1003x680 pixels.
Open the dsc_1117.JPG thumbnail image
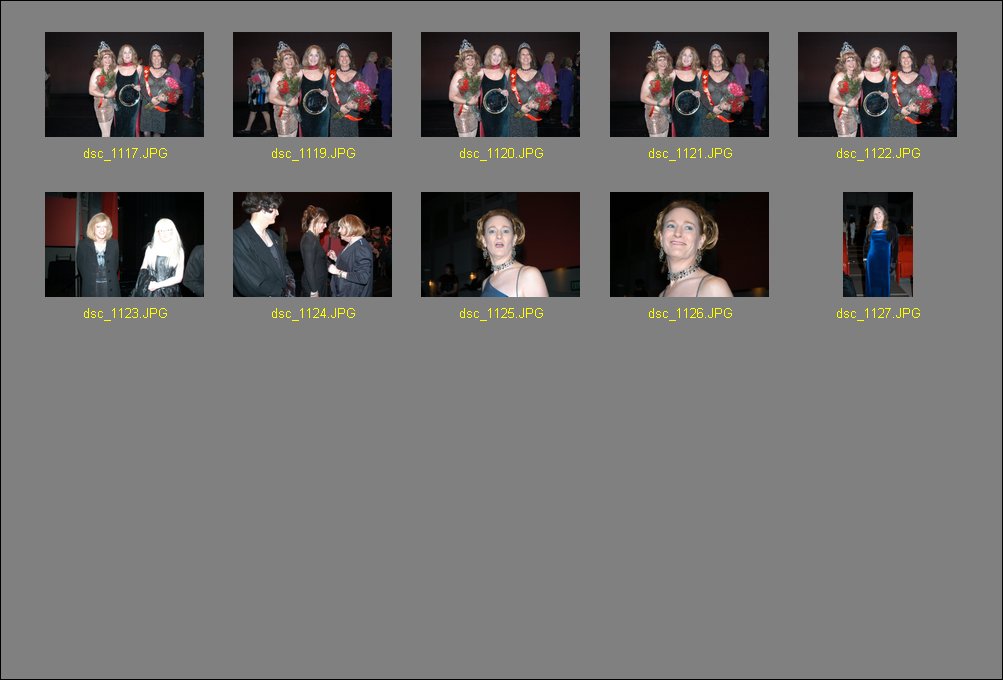click(124, 84)
